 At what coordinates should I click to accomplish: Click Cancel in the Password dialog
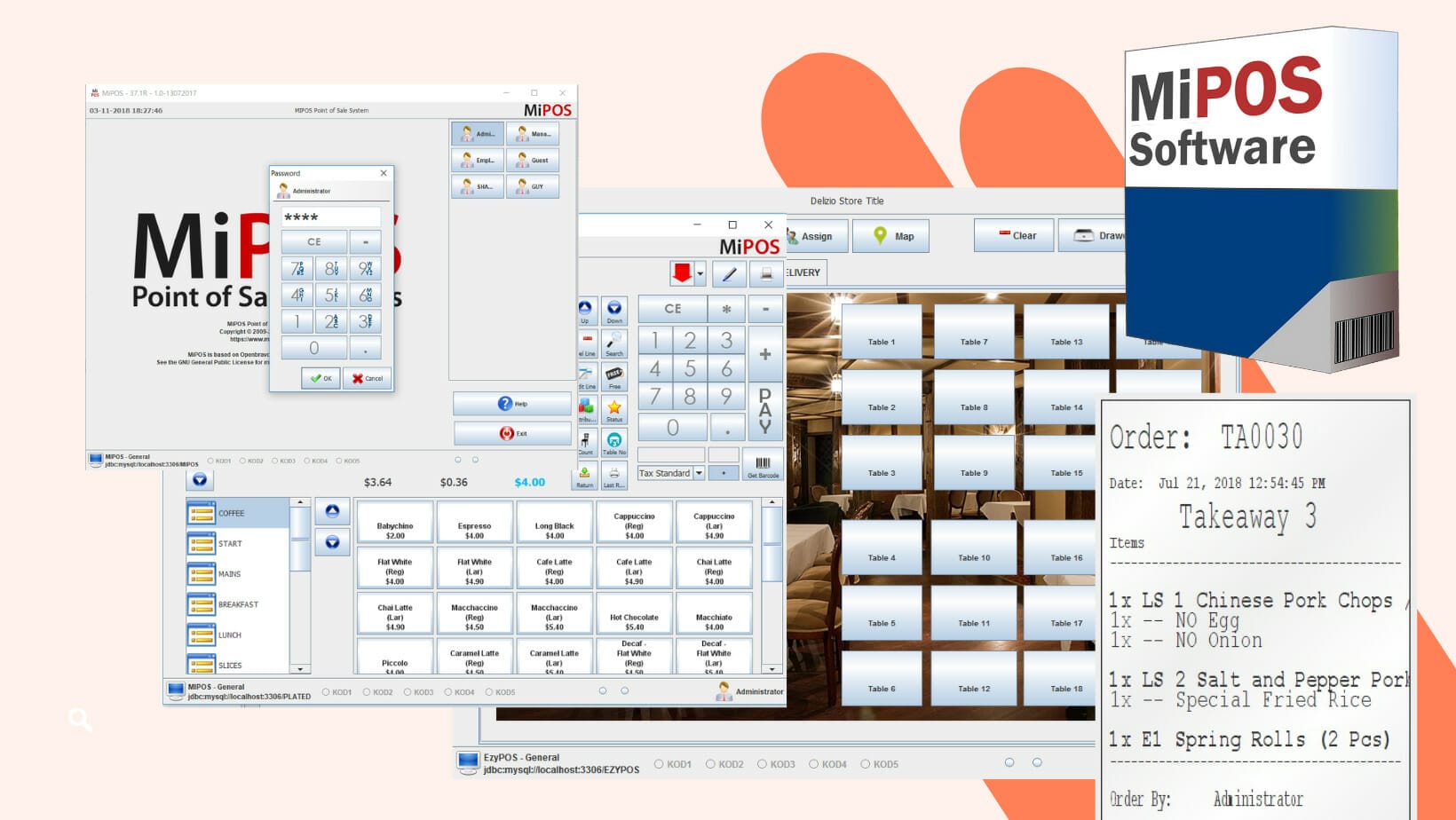click(367, 378)
